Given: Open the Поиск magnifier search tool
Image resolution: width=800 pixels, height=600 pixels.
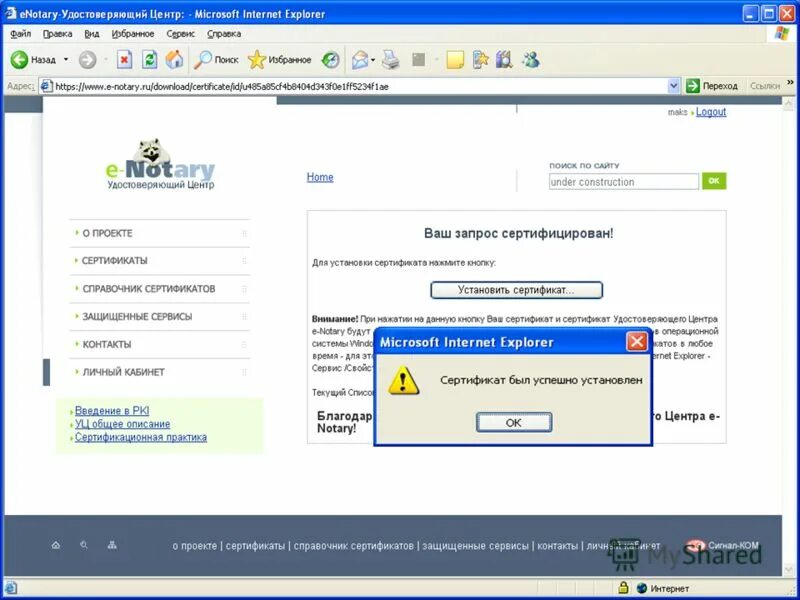Looking at the screenshot, I should (x=216, y=60).
